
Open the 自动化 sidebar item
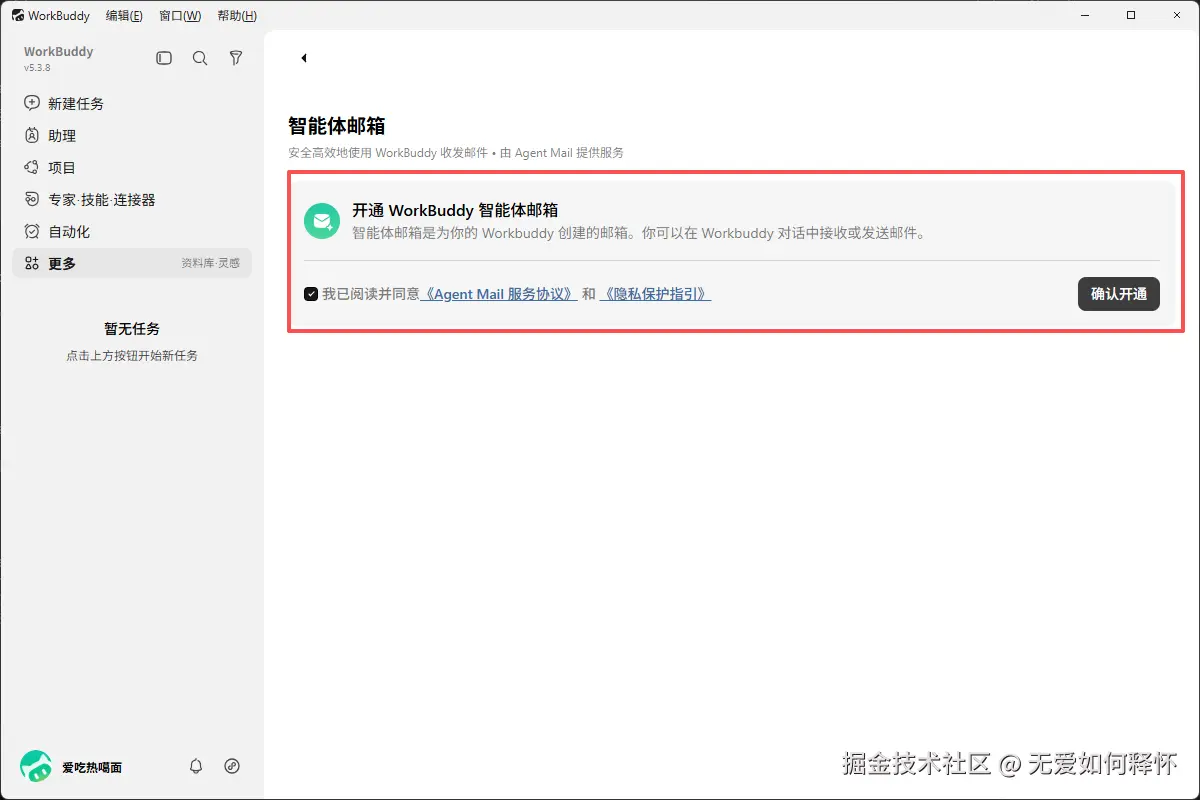pos(132,232)
